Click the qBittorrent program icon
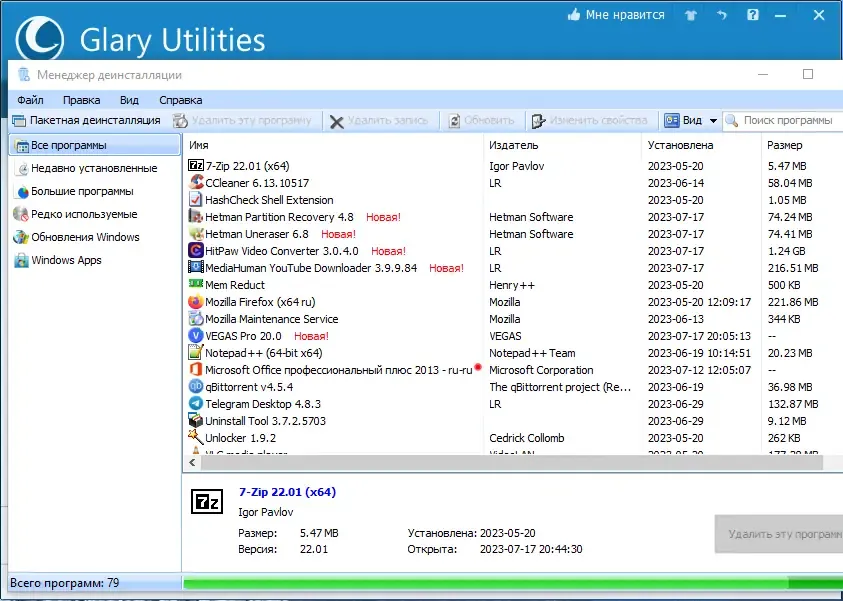The width and height of the screenshot is (843, 601). tap(196, 387)
